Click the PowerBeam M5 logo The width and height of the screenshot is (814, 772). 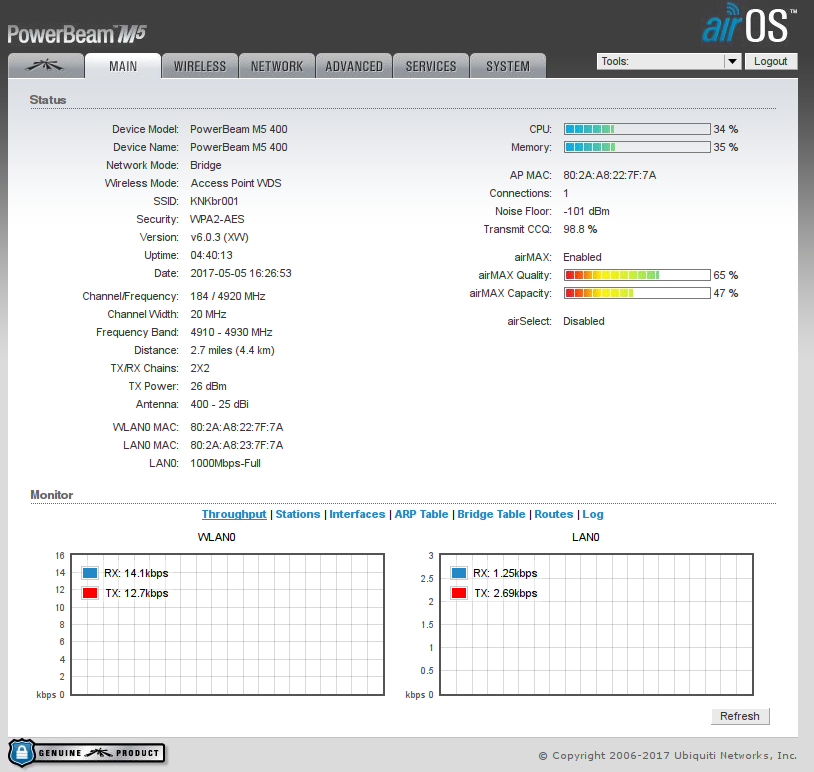[77, 34]
